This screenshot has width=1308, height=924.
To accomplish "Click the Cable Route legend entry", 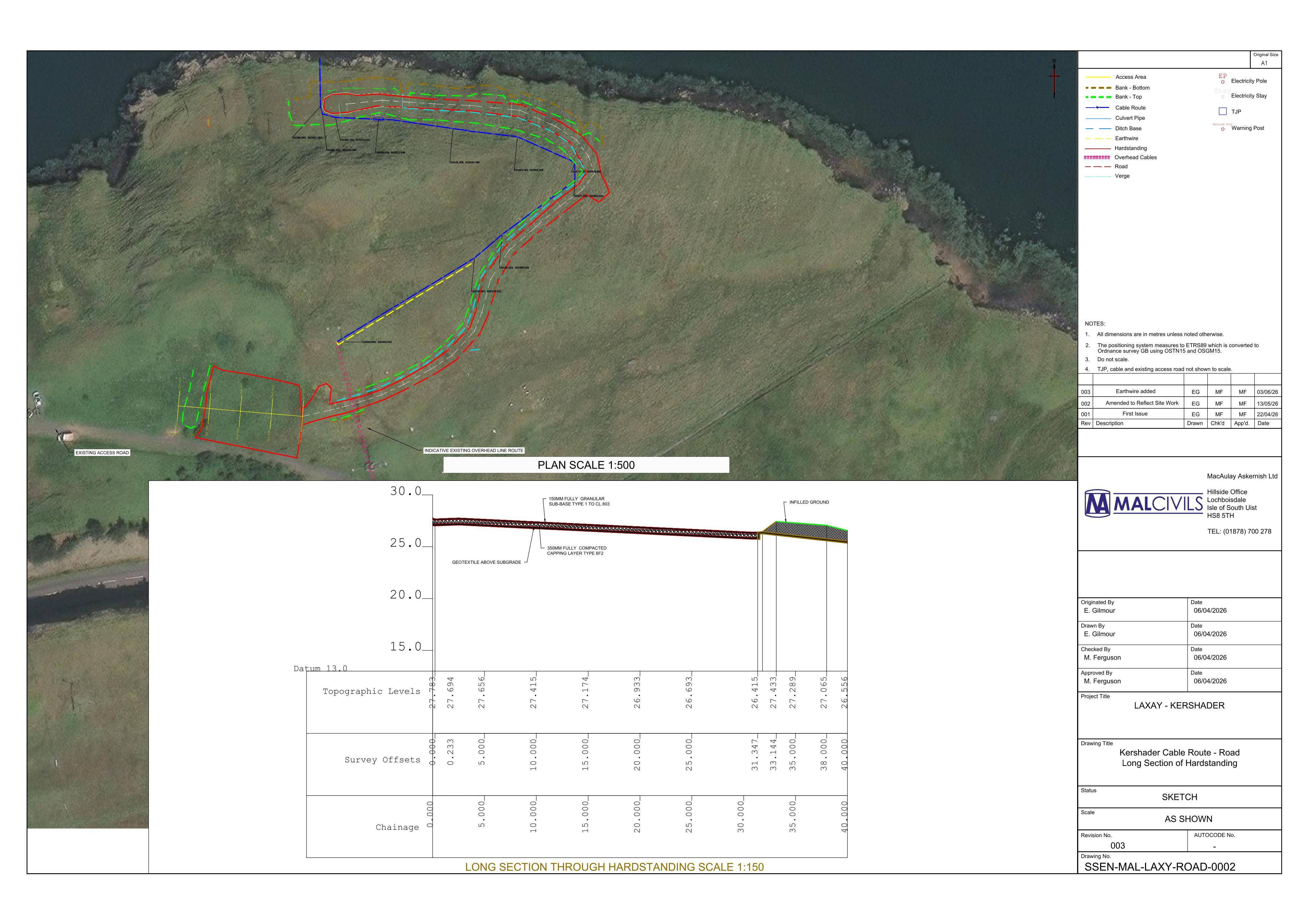I will [x=1115, y=108].
